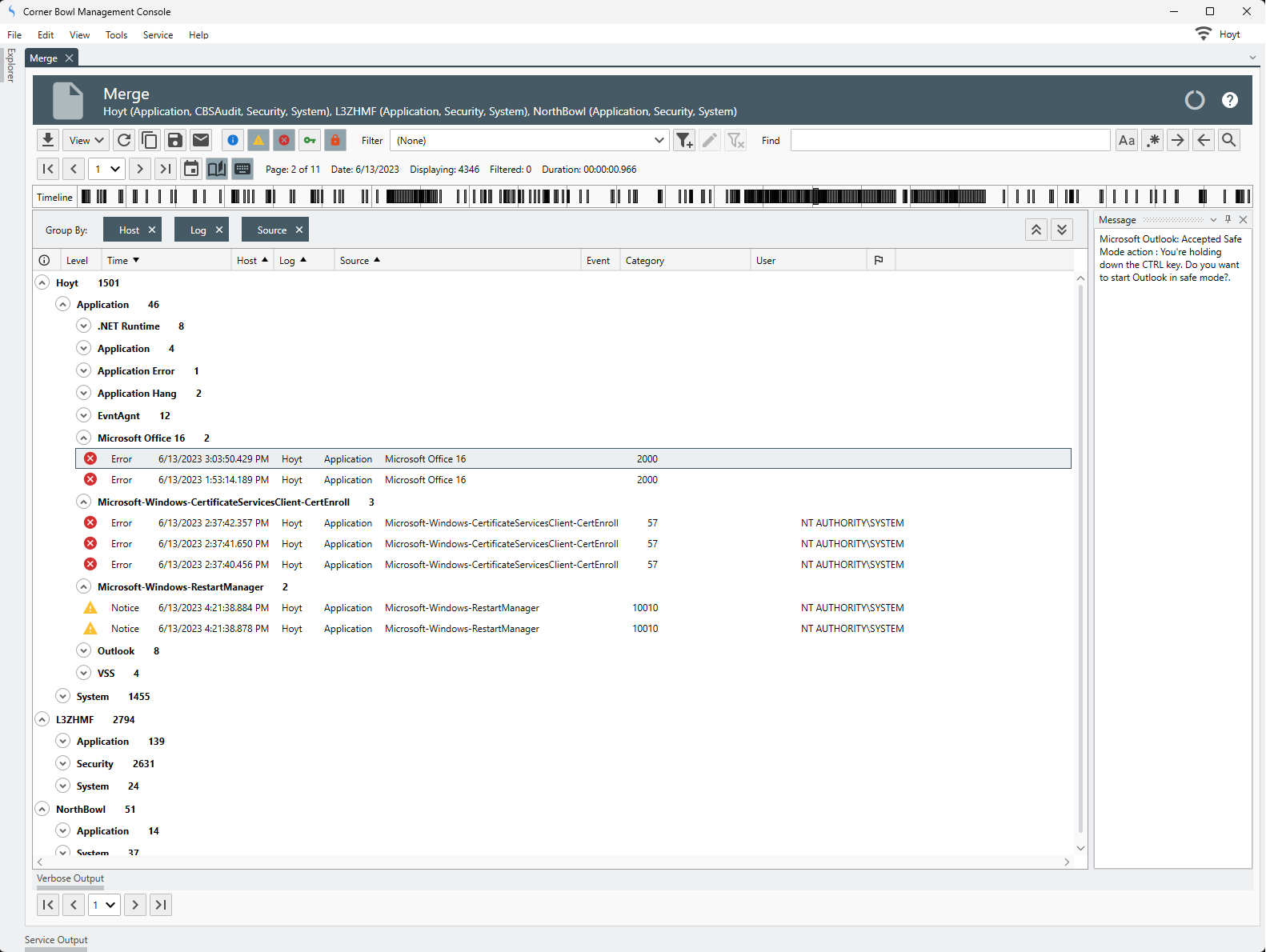Click the save (floppy disk) icon
Screen dimensions: 1266x952
(175, 140)
